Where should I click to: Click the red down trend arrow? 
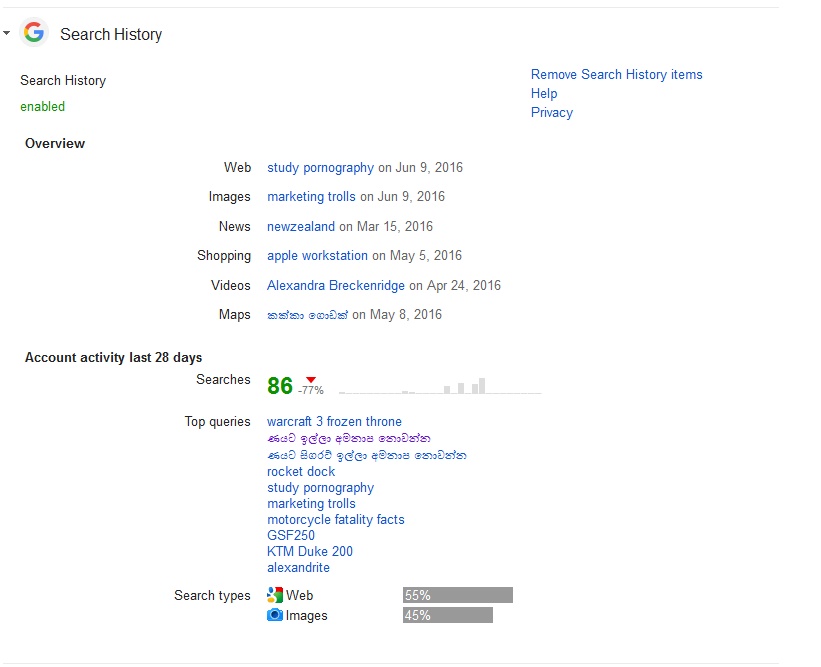(x=311, y=380)
